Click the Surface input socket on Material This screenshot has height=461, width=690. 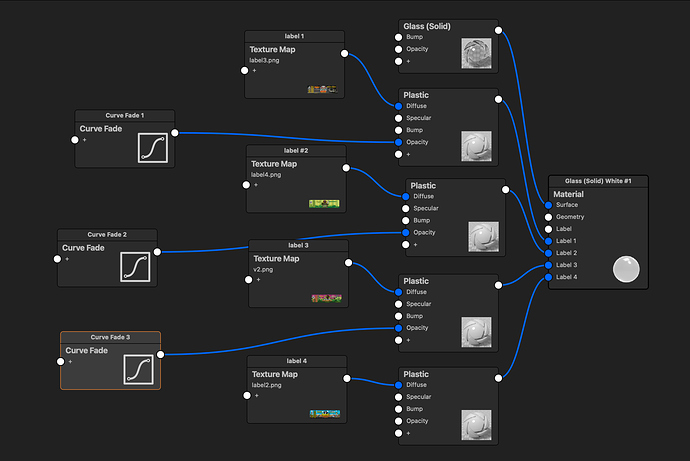pyautogui.click(x=548, y=205)
